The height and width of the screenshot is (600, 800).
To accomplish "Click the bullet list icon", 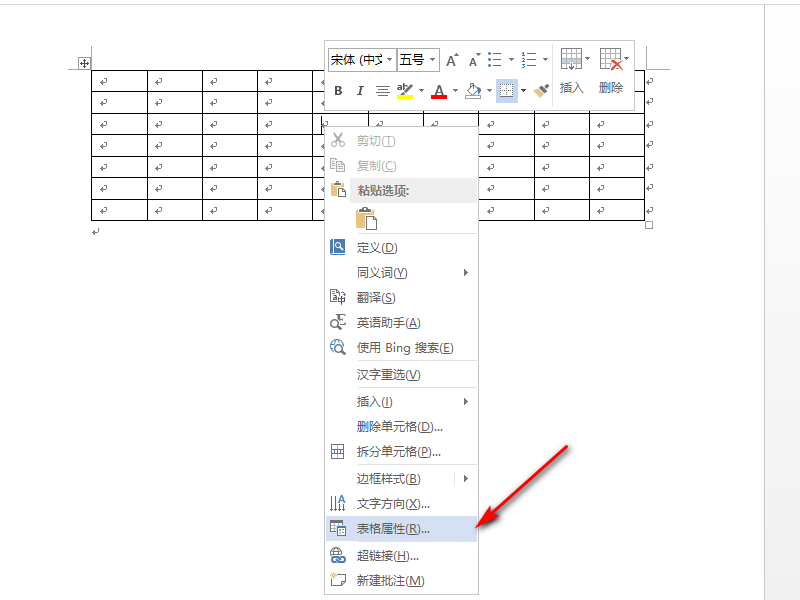I will [x=495, y=60].
